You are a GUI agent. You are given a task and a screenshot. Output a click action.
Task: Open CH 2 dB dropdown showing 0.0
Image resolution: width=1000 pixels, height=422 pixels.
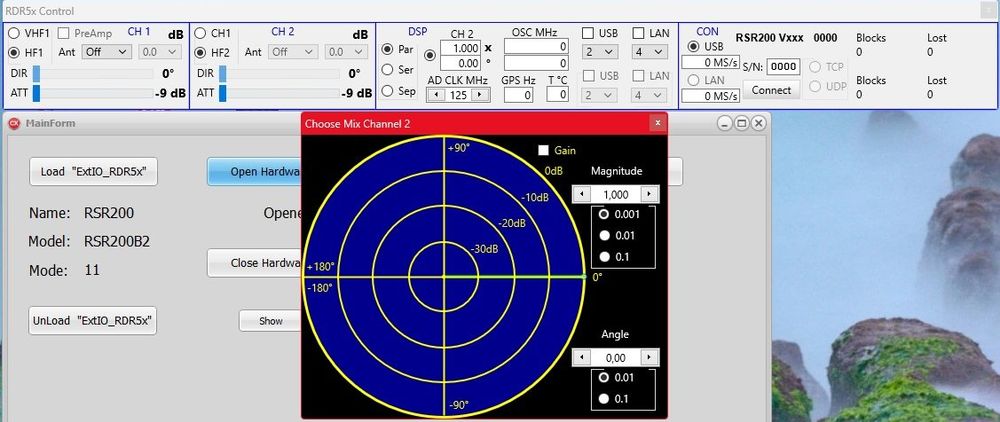tap(347, 52)
